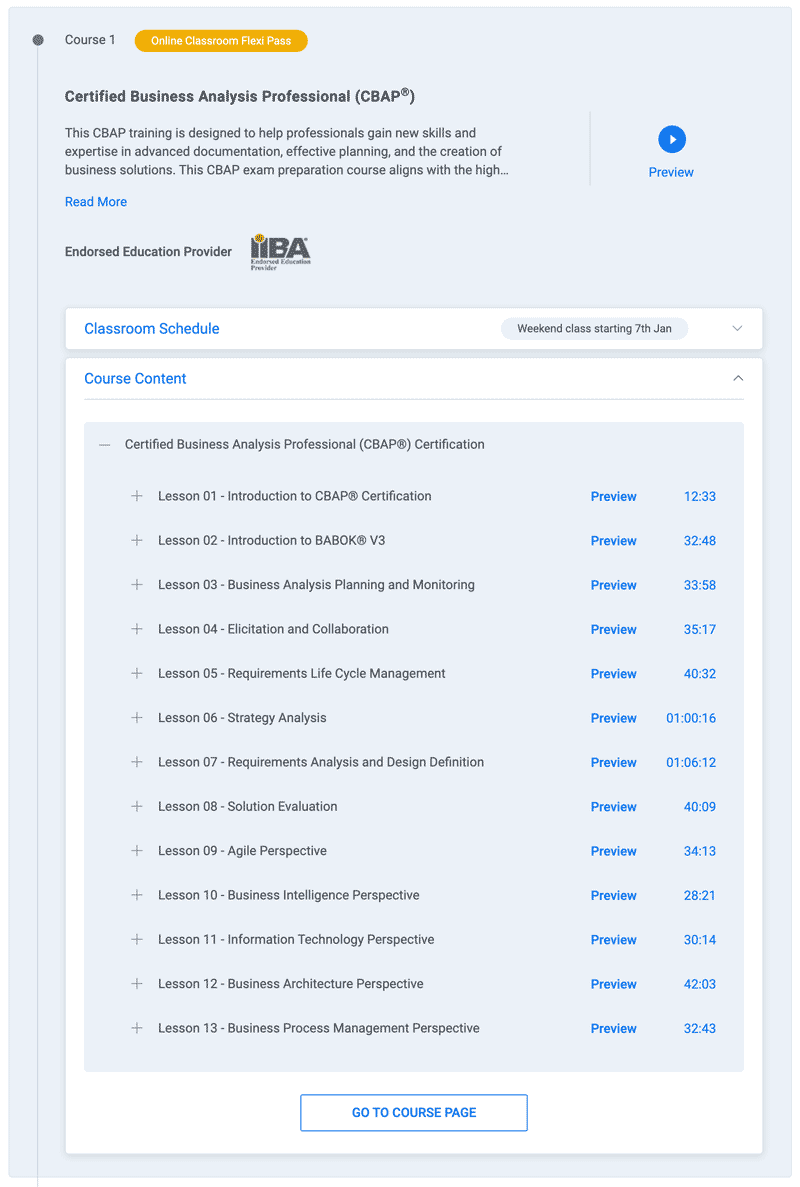
Task: Click the Preview label under play button
Action: tap(671, 173)
